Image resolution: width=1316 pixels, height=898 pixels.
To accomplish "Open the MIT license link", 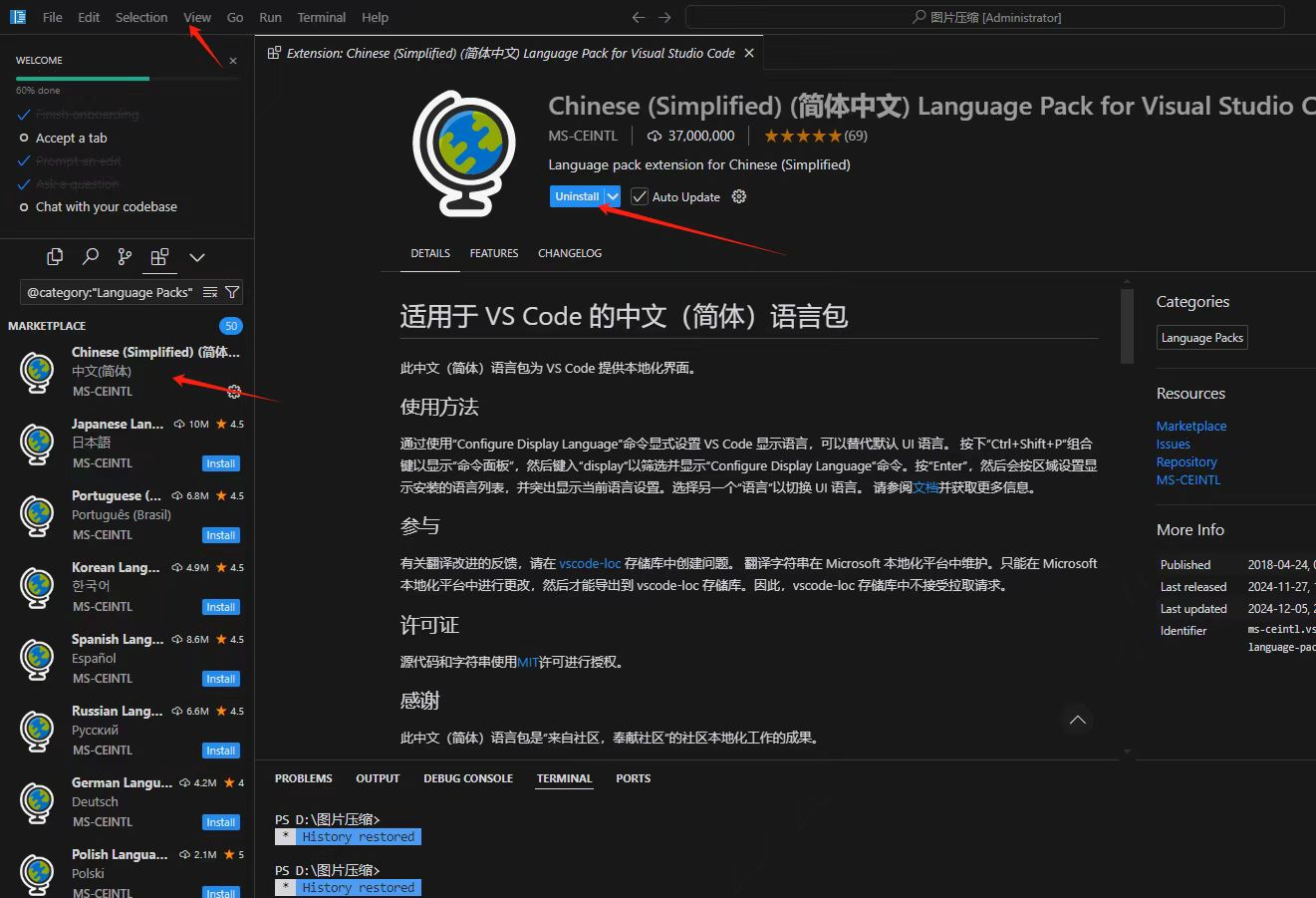I will click(528, 661).
